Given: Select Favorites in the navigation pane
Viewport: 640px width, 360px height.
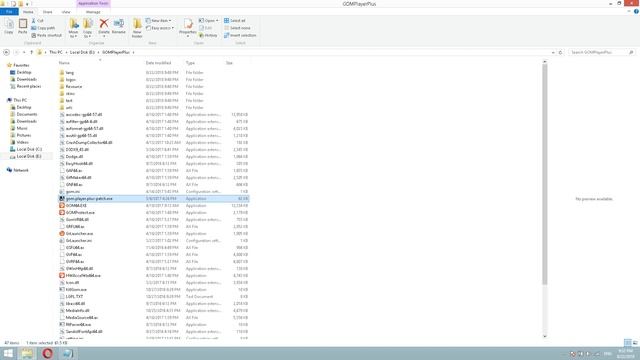Looking at the screenshot, I should [21, 65].
